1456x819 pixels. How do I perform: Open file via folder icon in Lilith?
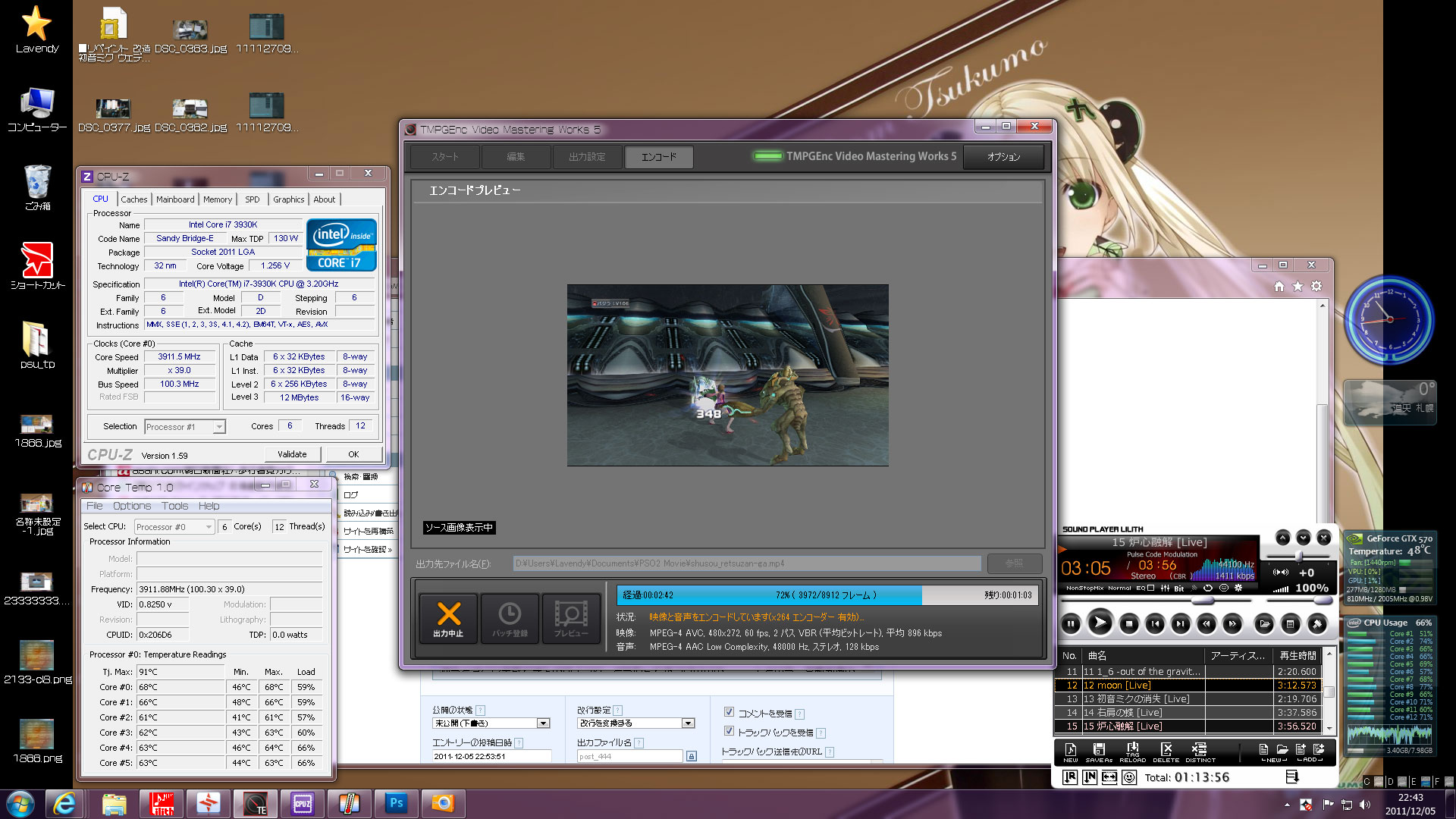click(1264, 624)
